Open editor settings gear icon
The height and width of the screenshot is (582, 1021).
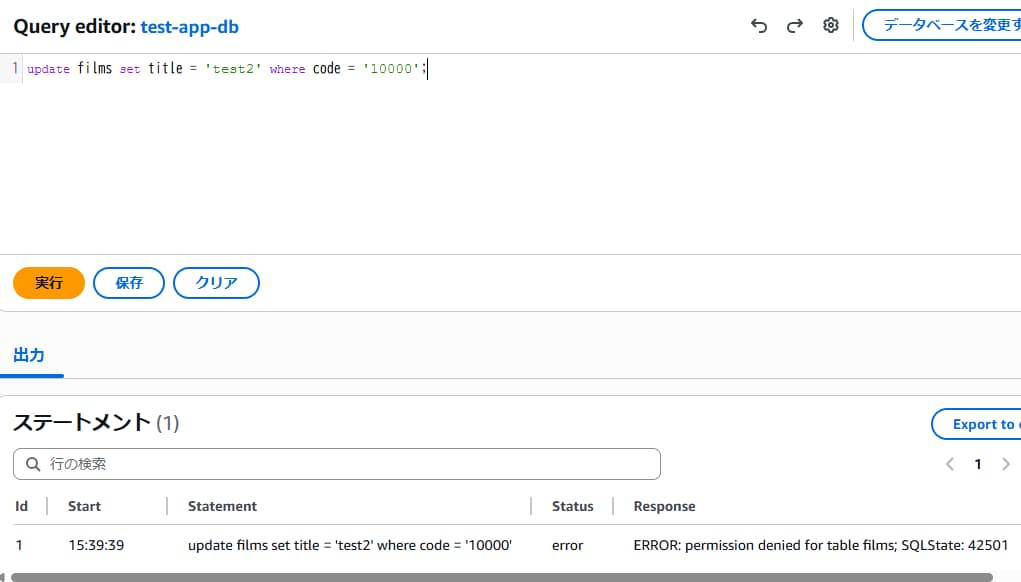click(x=831, y=26)
